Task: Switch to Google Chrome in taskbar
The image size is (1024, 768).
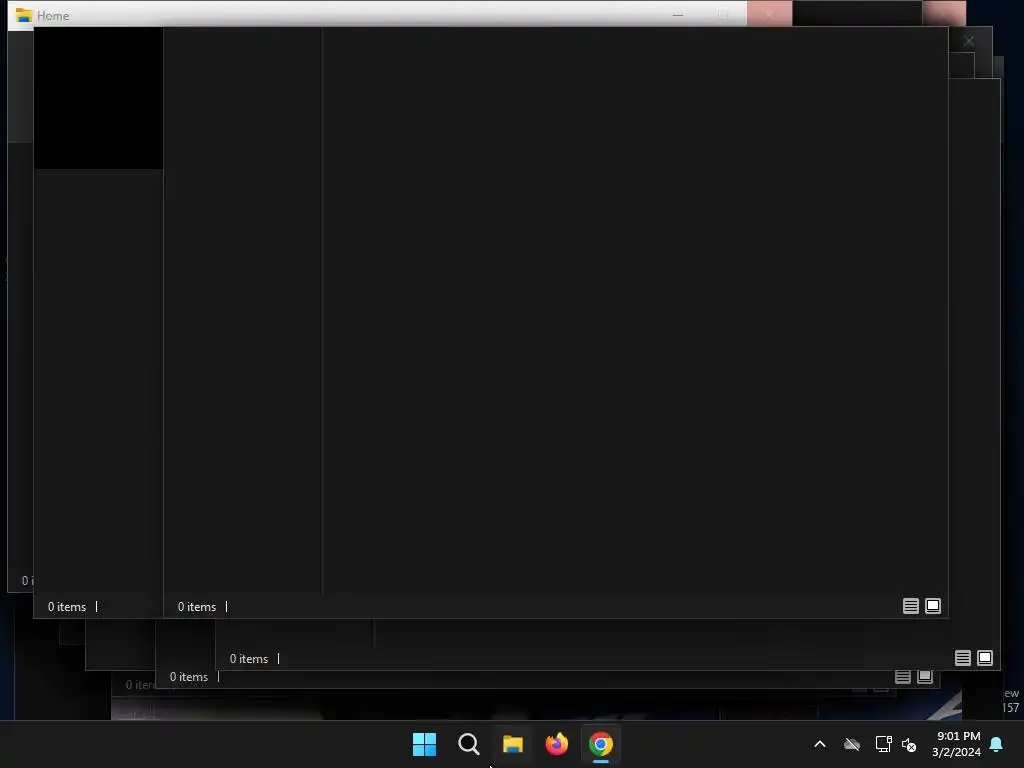Action: tap(601, 744)
